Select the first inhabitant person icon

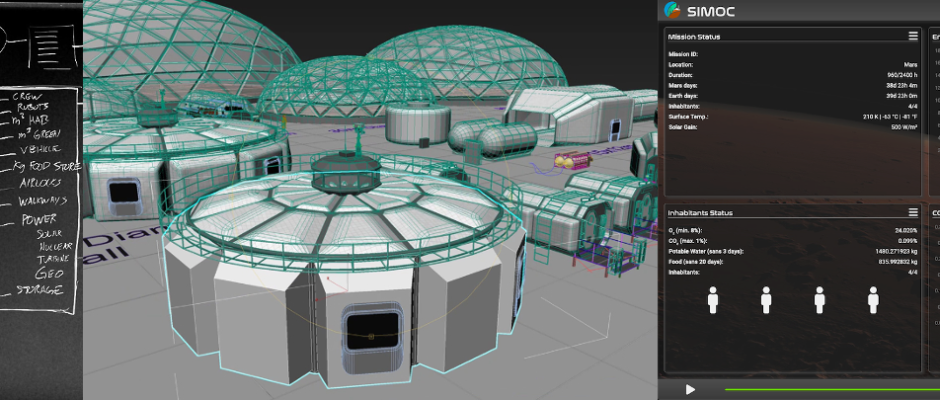(713, 299)
